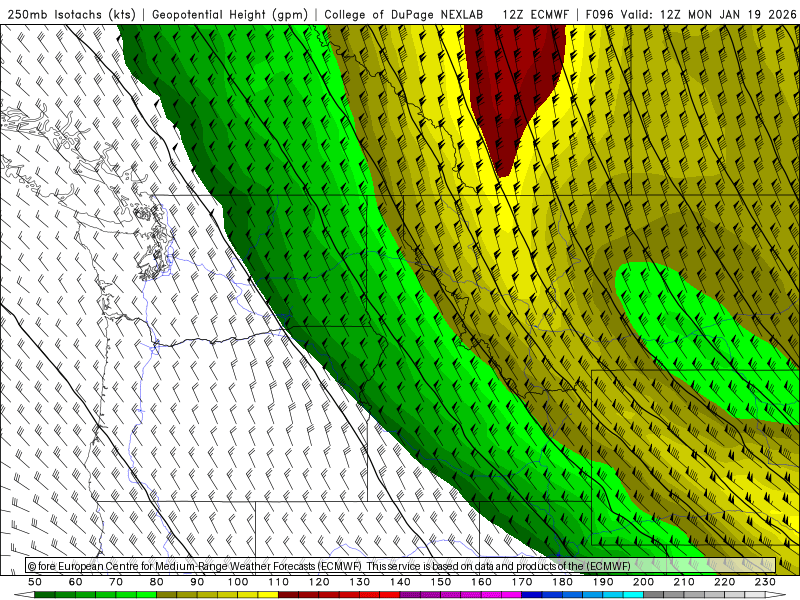
Task: Click the '110' value on the color scale
Action: point(279,582)
